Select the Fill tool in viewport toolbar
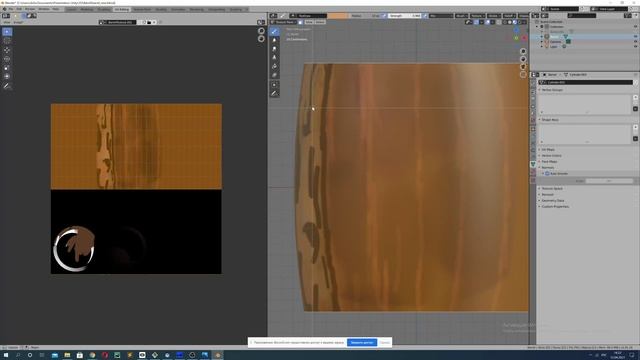Image resolution: width=640 pixels, height=360 pixels. click(274, 66)
